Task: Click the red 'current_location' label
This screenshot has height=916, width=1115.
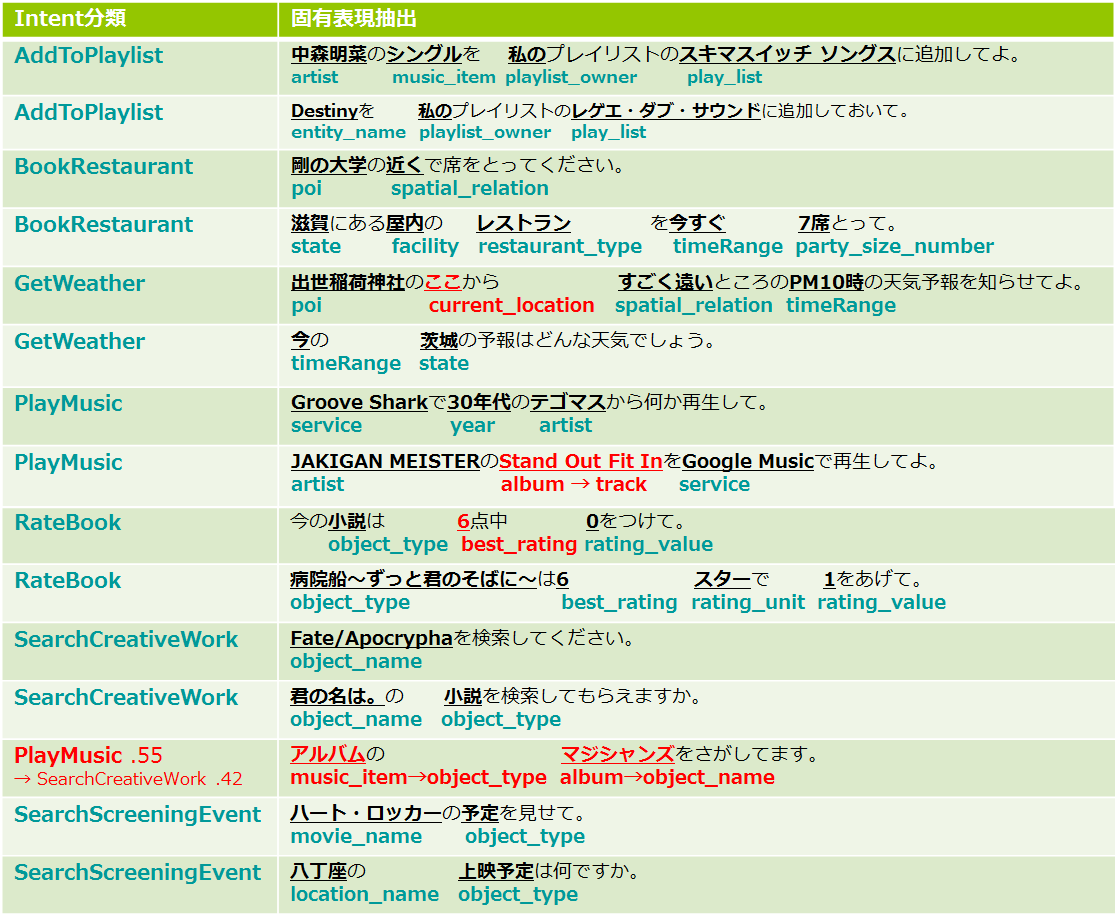Action: 511,306
